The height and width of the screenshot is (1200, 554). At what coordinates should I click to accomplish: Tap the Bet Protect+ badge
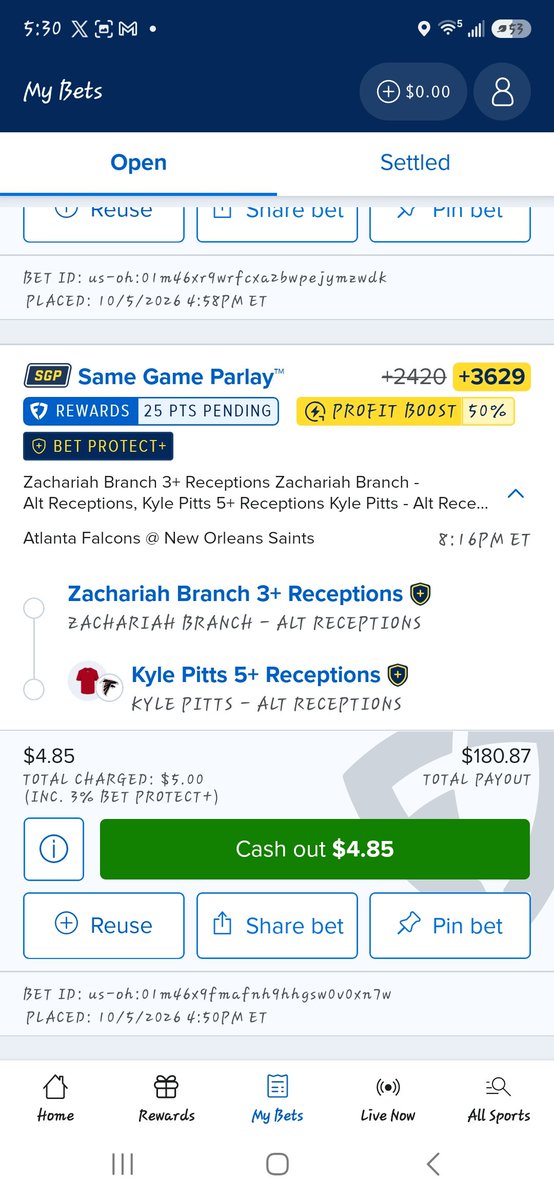pos(97,446)
